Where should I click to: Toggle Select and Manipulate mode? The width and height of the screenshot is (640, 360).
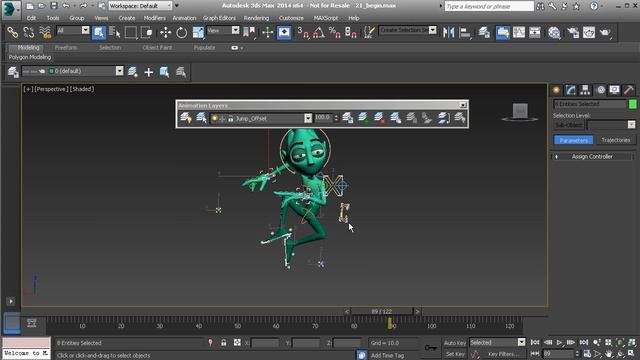click(x=267, y=32)
